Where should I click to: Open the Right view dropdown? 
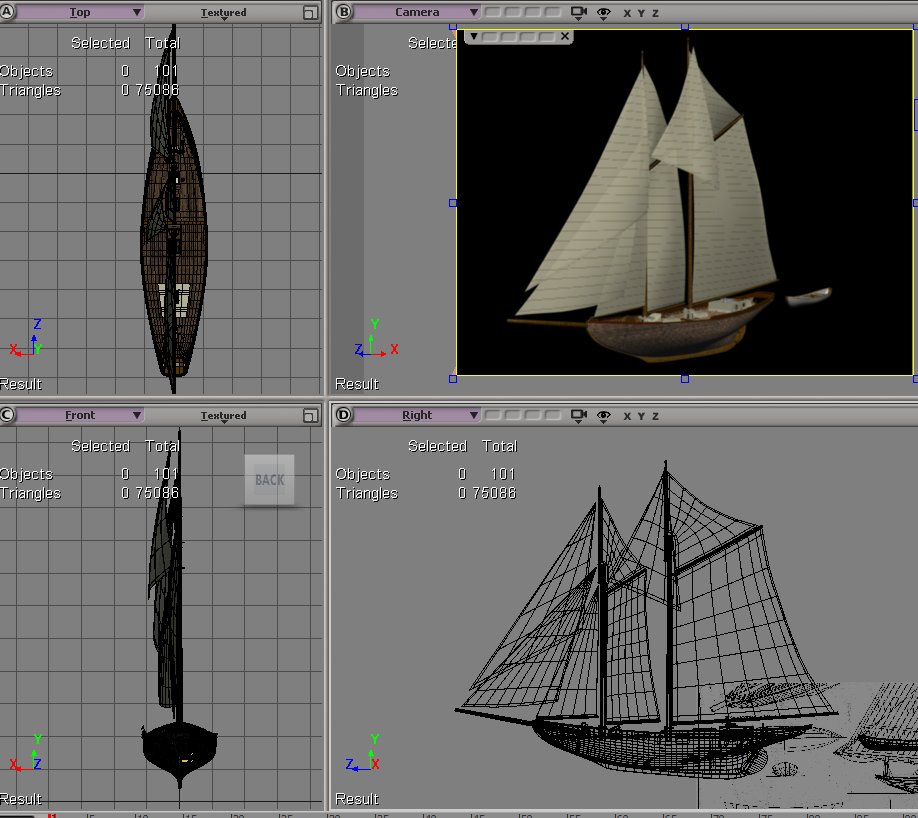point(417,415)
